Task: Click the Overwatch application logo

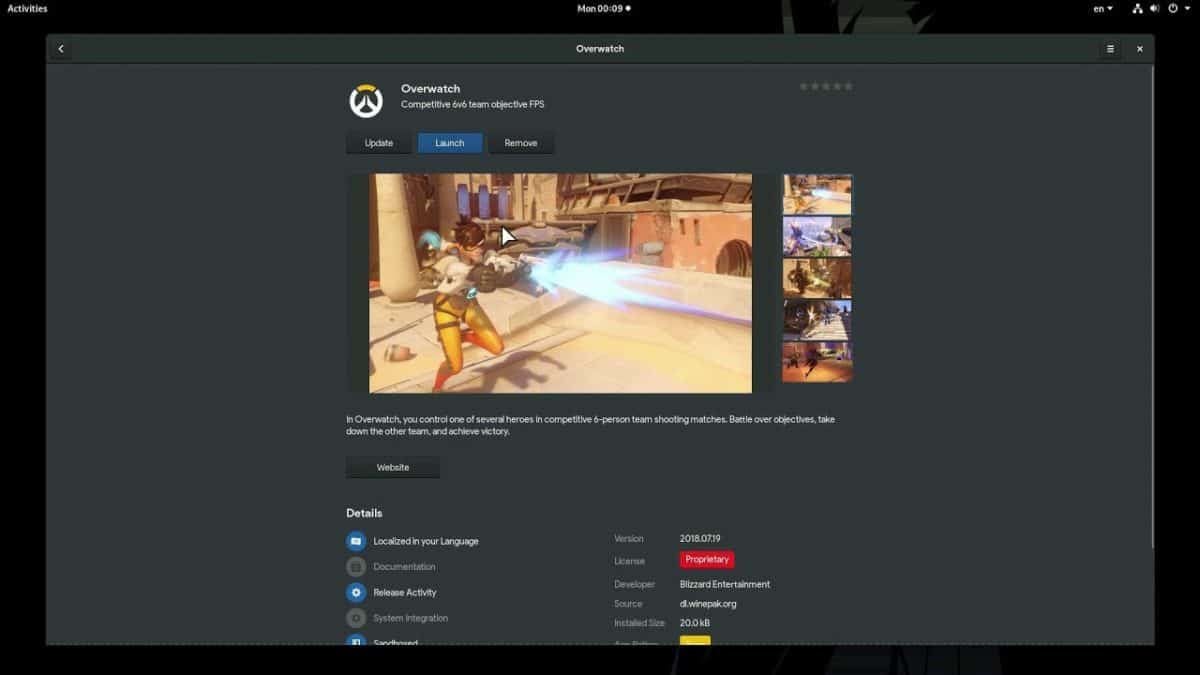Action: pyautogui.click(x=365, y=100)
